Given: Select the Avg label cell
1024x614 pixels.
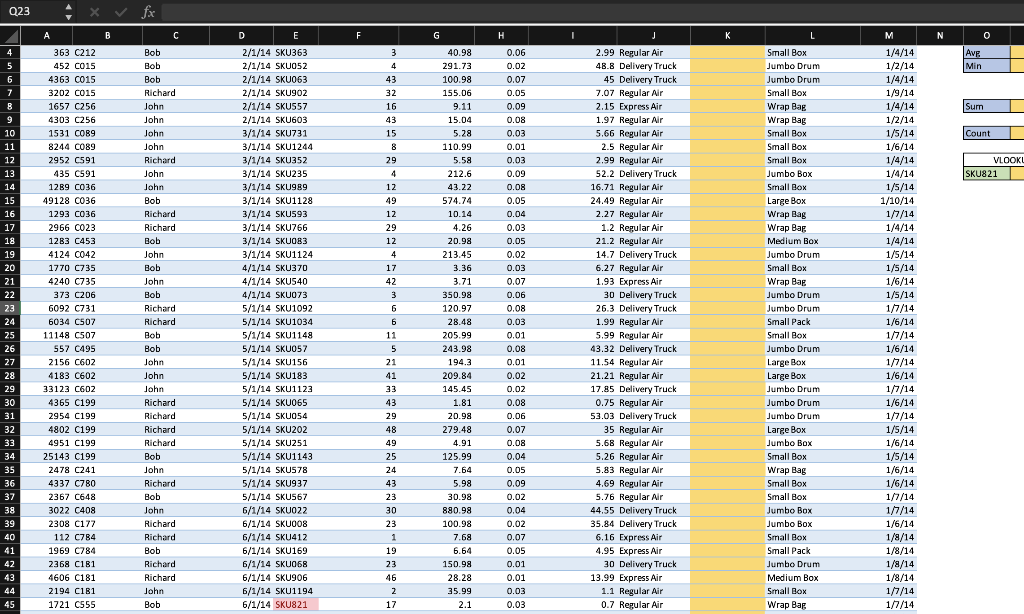Looking at the screenshot, I should (987, 52).
